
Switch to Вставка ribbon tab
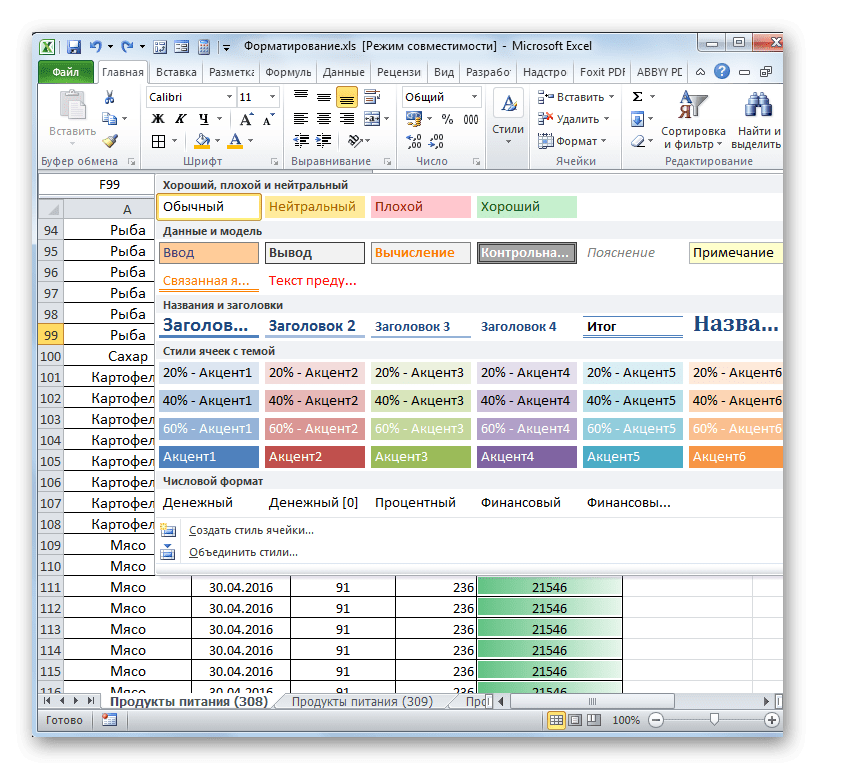pyautogui.click(x=176, y=72)
